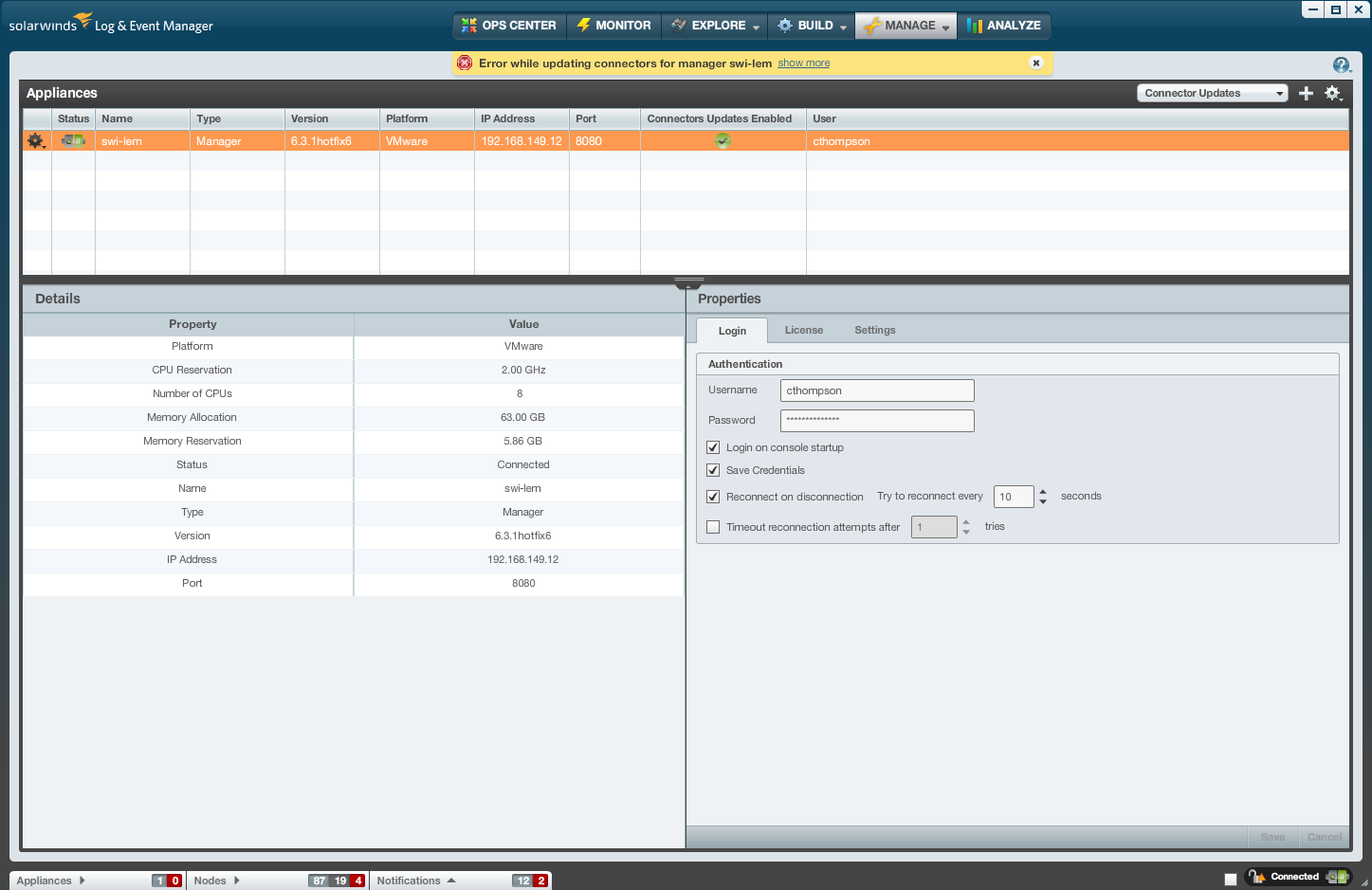Click the Memory Allocation value 63.00 GB
This screenshot has width=1372, height=890.
tap(522, 417)
